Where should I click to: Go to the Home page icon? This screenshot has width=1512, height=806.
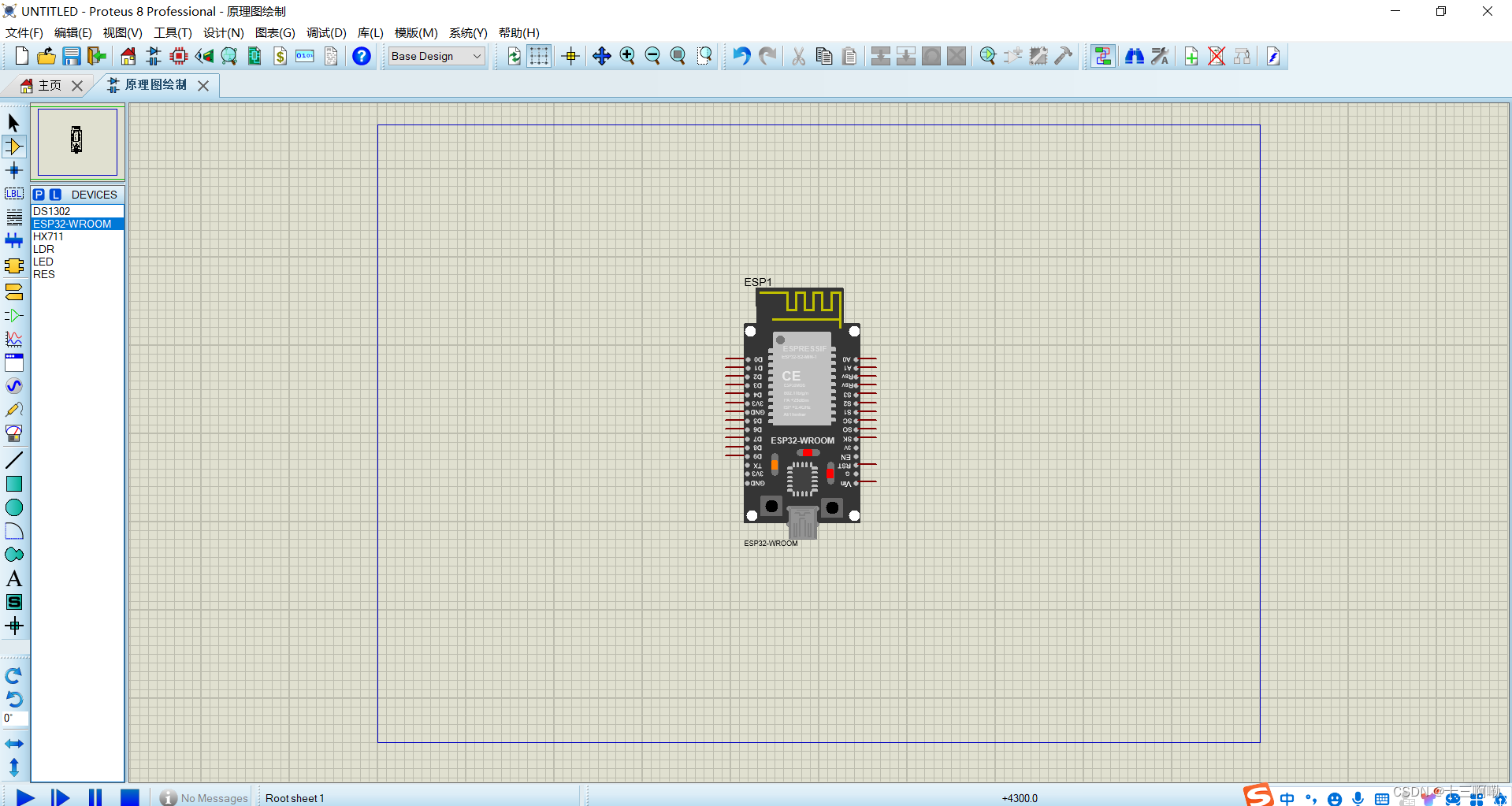128,56
